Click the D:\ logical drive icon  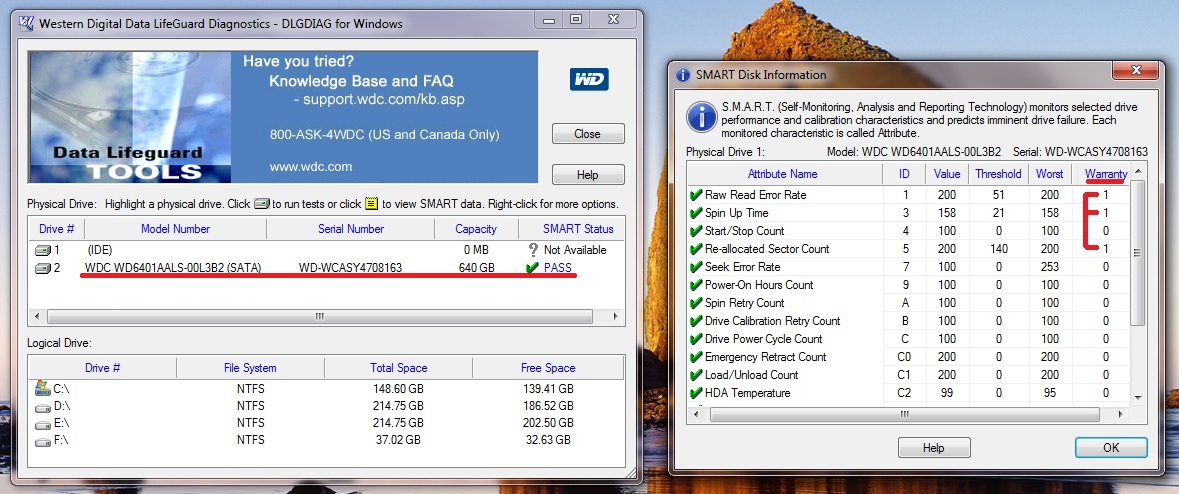tap(43, 407)
